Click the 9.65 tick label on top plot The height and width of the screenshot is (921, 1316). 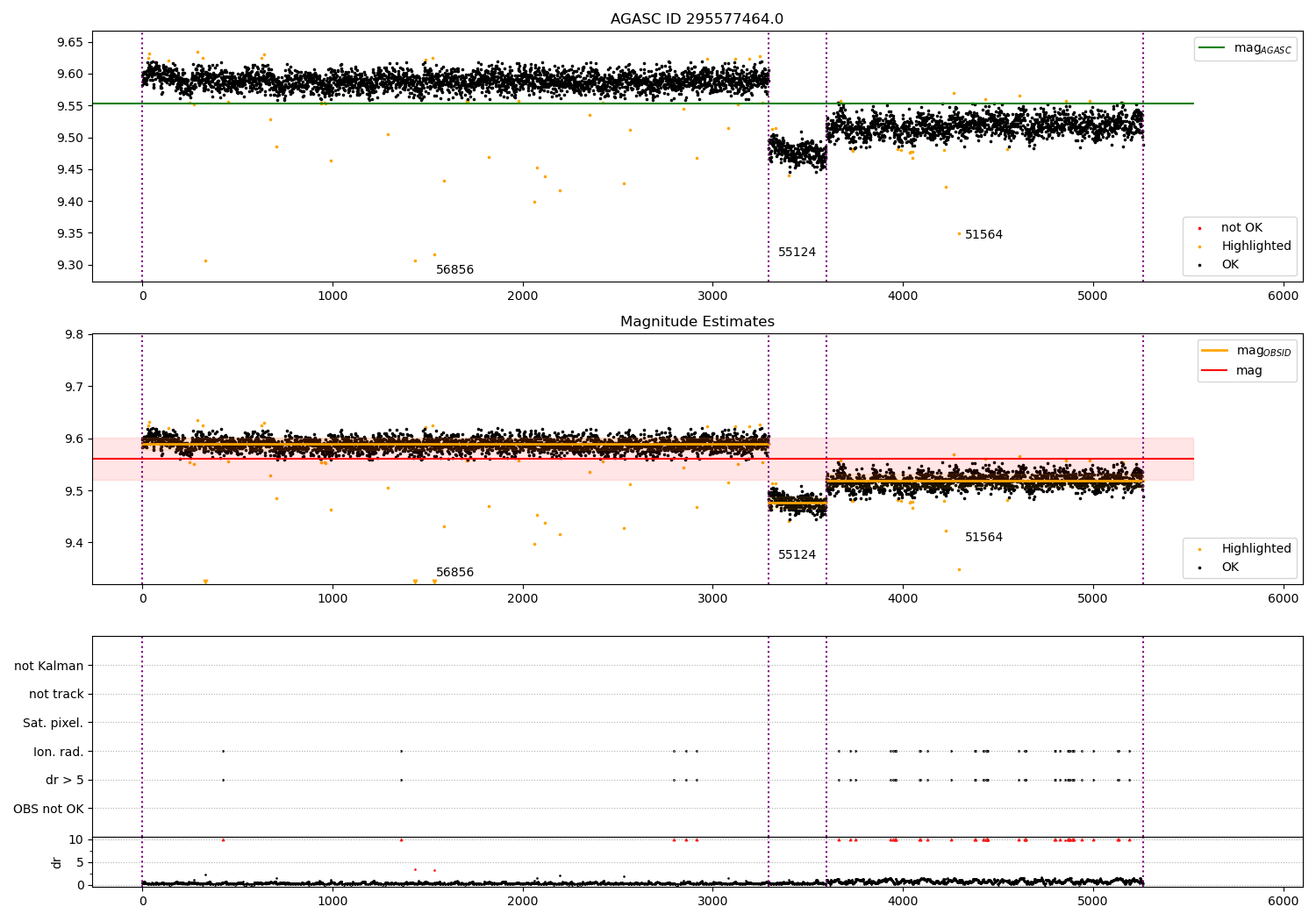69,42
